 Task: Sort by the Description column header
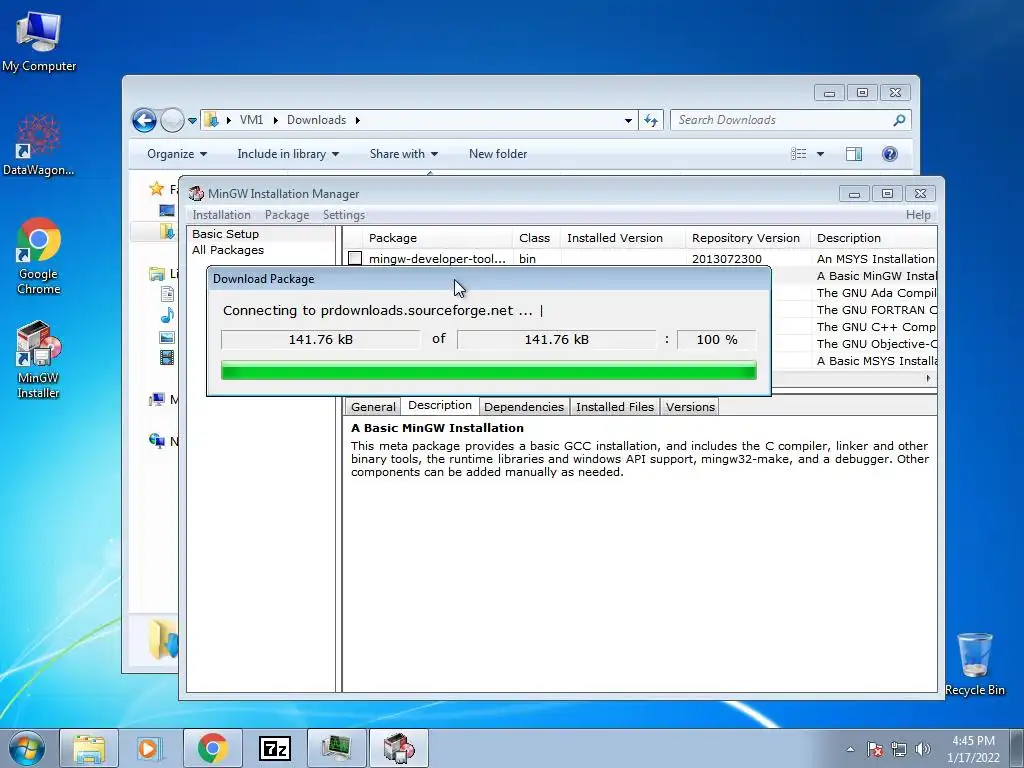[x=874, y=238]
